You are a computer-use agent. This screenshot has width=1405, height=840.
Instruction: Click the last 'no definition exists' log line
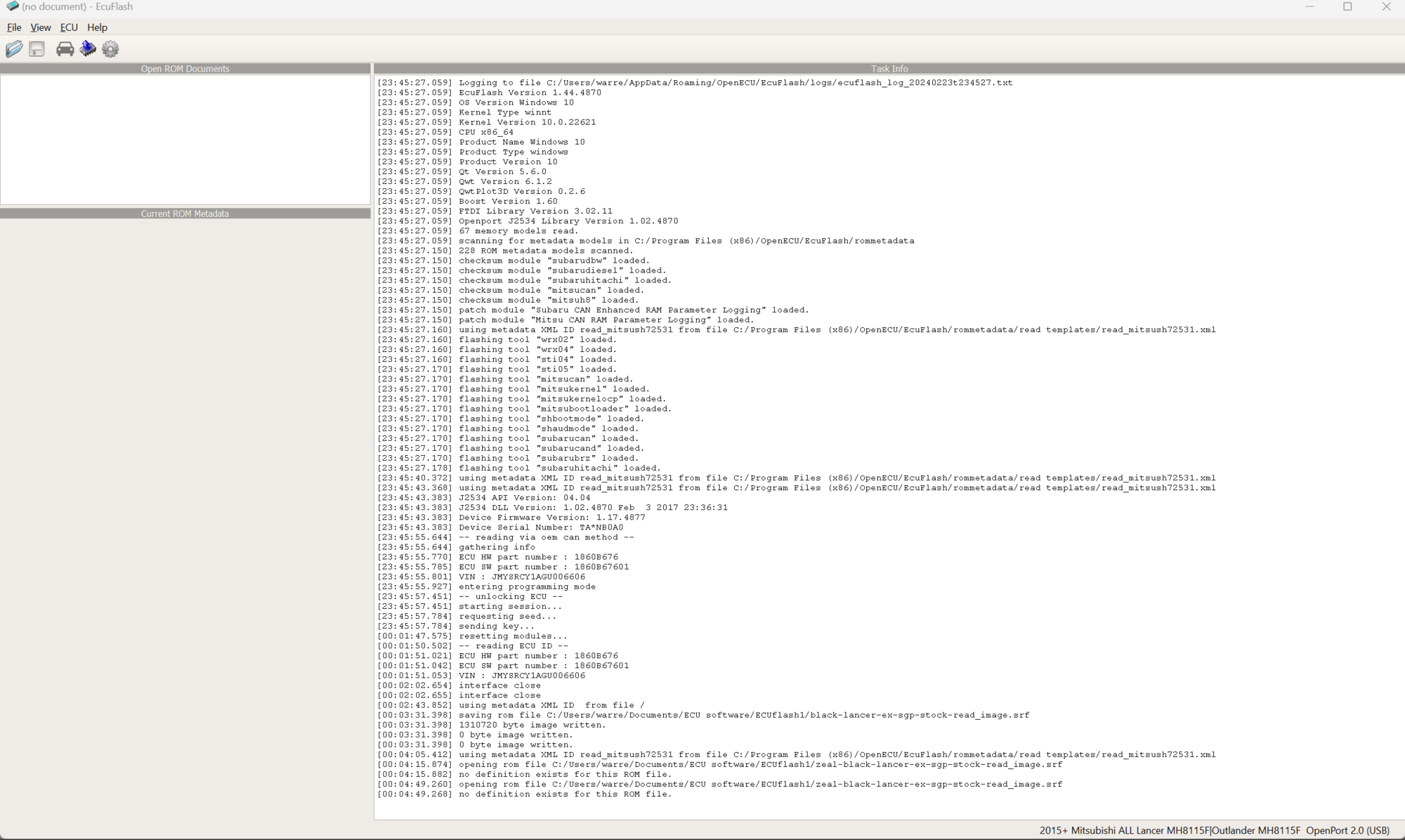pyautogui.click(x=564, y=794)
